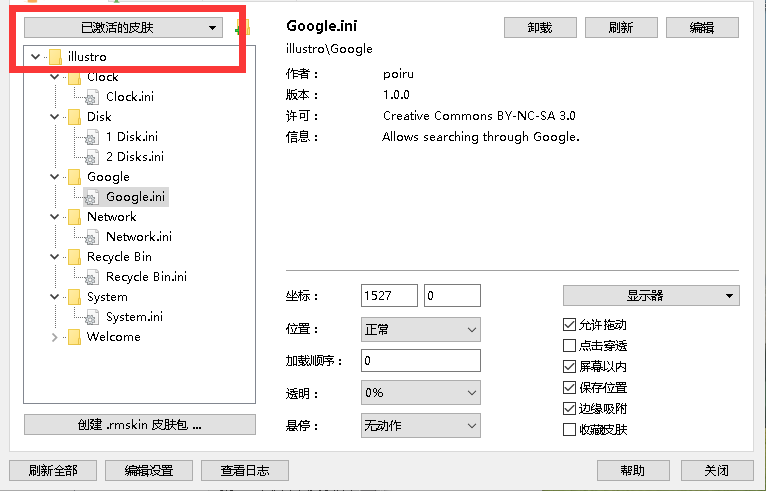Viewport: 769px width, 496px height.
Task: Open the 透明 percentage dropdown
Action: [x=420, y=393]
